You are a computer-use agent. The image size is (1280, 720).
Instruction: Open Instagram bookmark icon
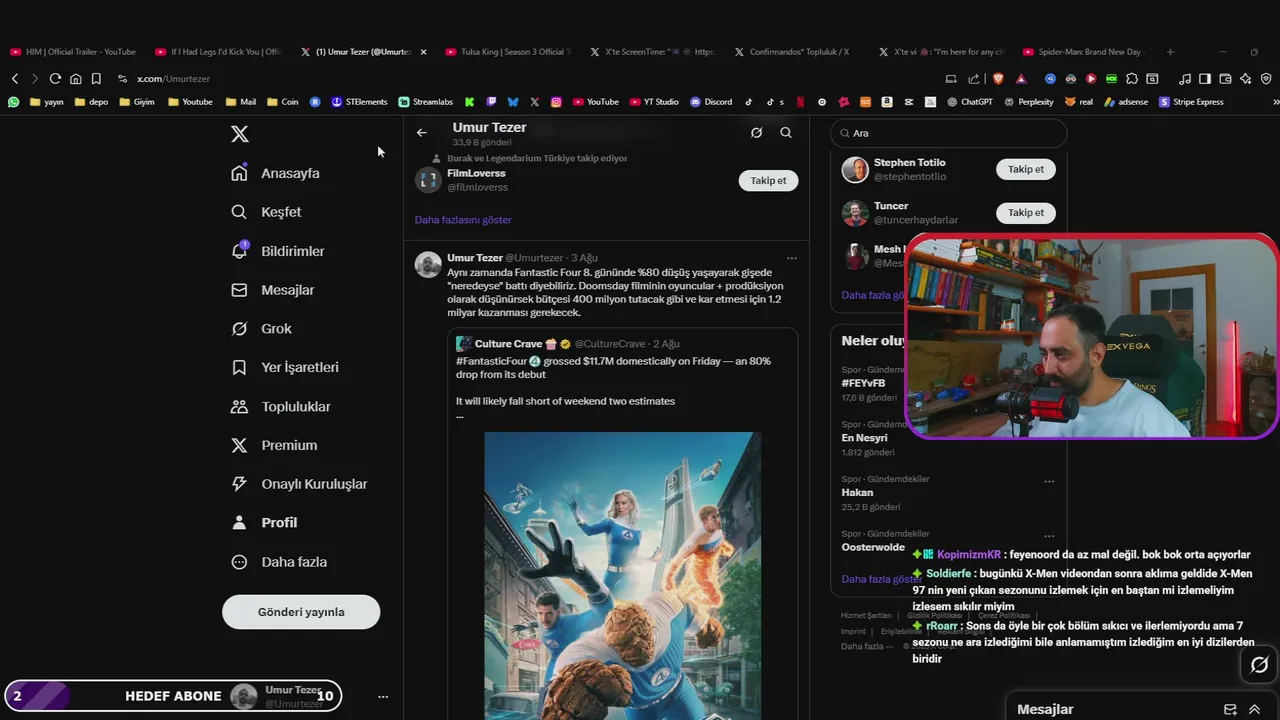pos(556,102)
